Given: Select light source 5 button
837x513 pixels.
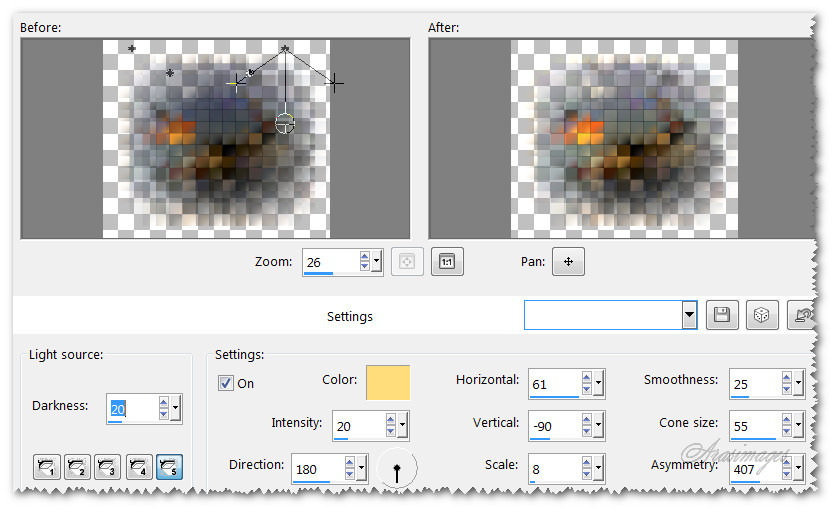Looking at the screenshot, I should click(170, 467).
